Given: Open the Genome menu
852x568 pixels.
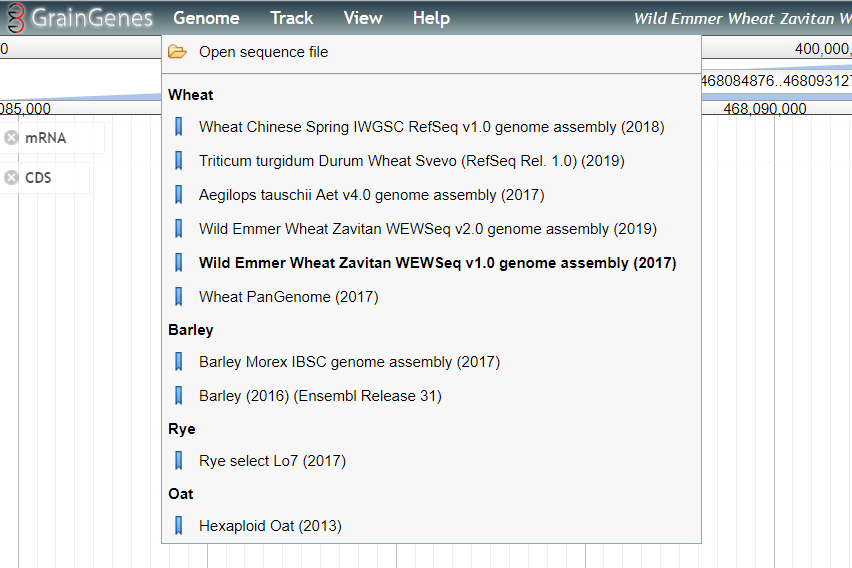Looking at the screenshot, I should pyautogui.click(x=206, y=18).
